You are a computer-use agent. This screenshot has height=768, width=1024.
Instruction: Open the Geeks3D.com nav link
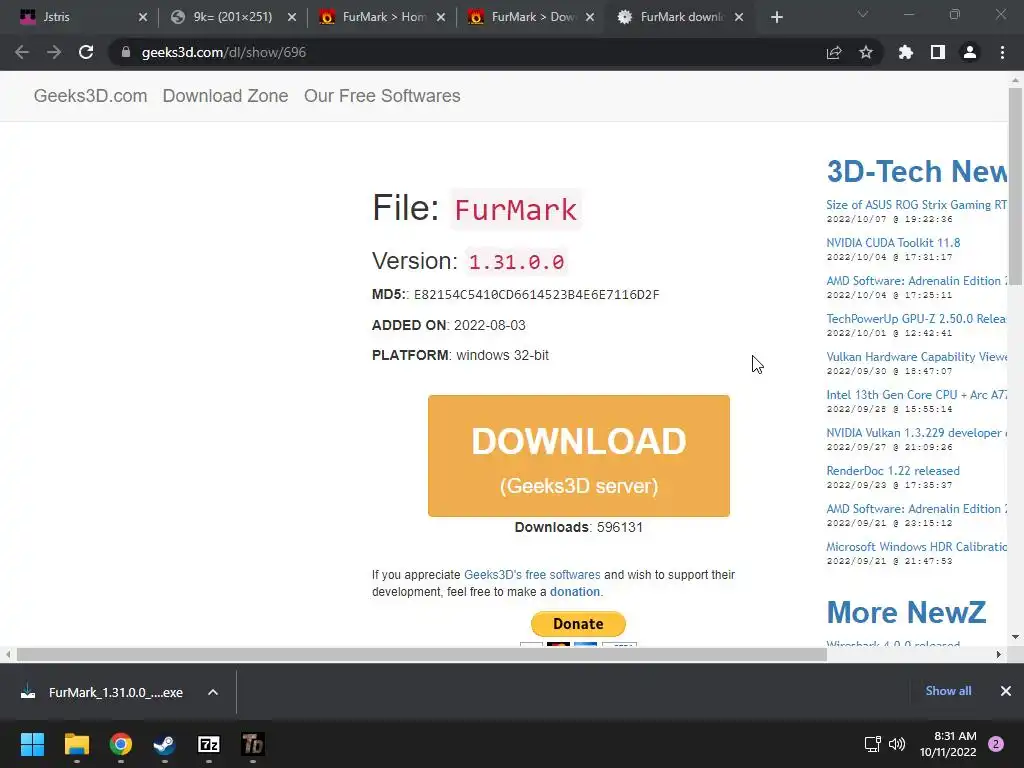pos(90,96)
